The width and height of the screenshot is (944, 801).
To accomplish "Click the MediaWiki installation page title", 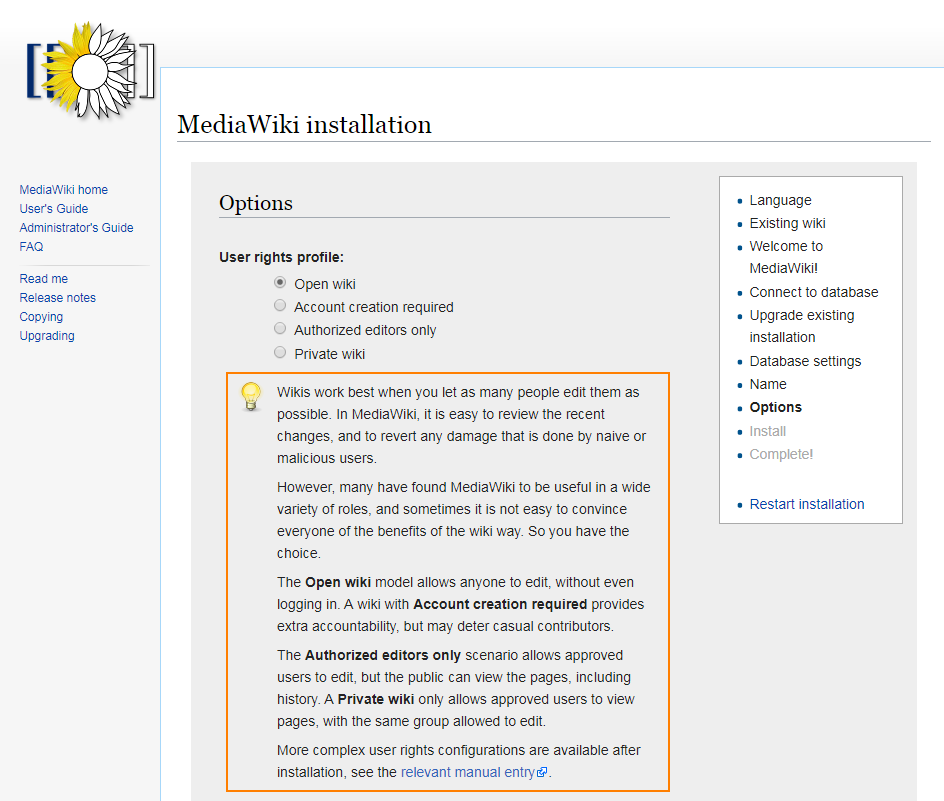I will [x=304, y=125].
